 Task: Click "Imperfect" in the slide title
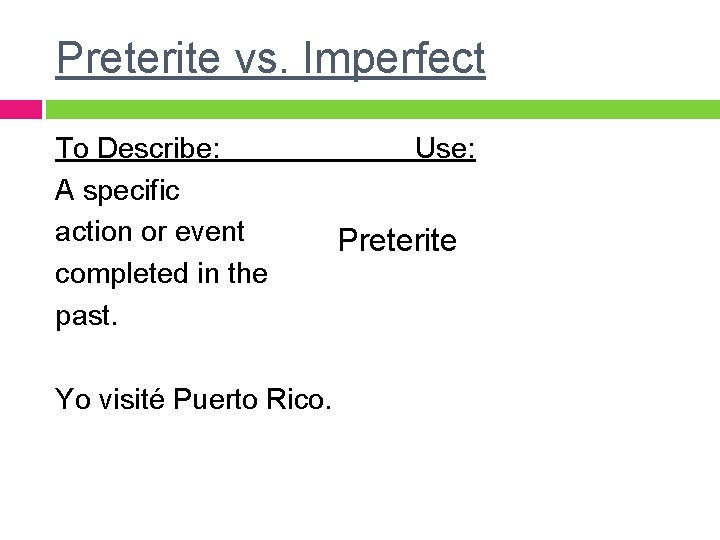tap(397, 58)
